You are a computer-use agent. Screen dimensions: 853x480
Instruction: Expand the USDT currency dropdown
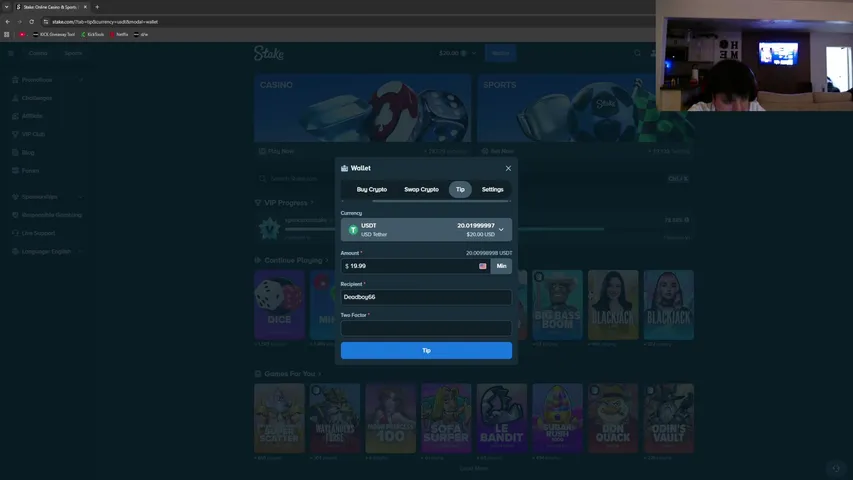tap(426, 230)
